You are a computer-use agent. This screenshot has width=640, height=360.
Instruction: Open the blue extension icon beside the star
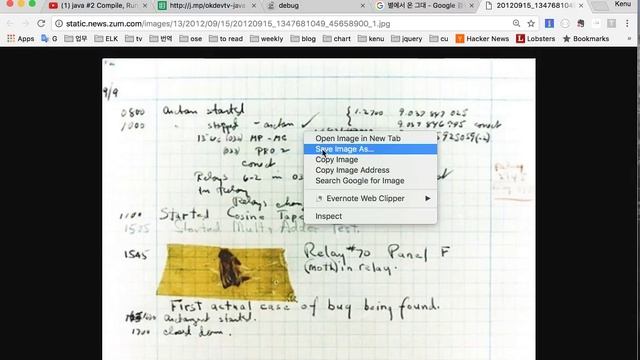tap(549, 24)
